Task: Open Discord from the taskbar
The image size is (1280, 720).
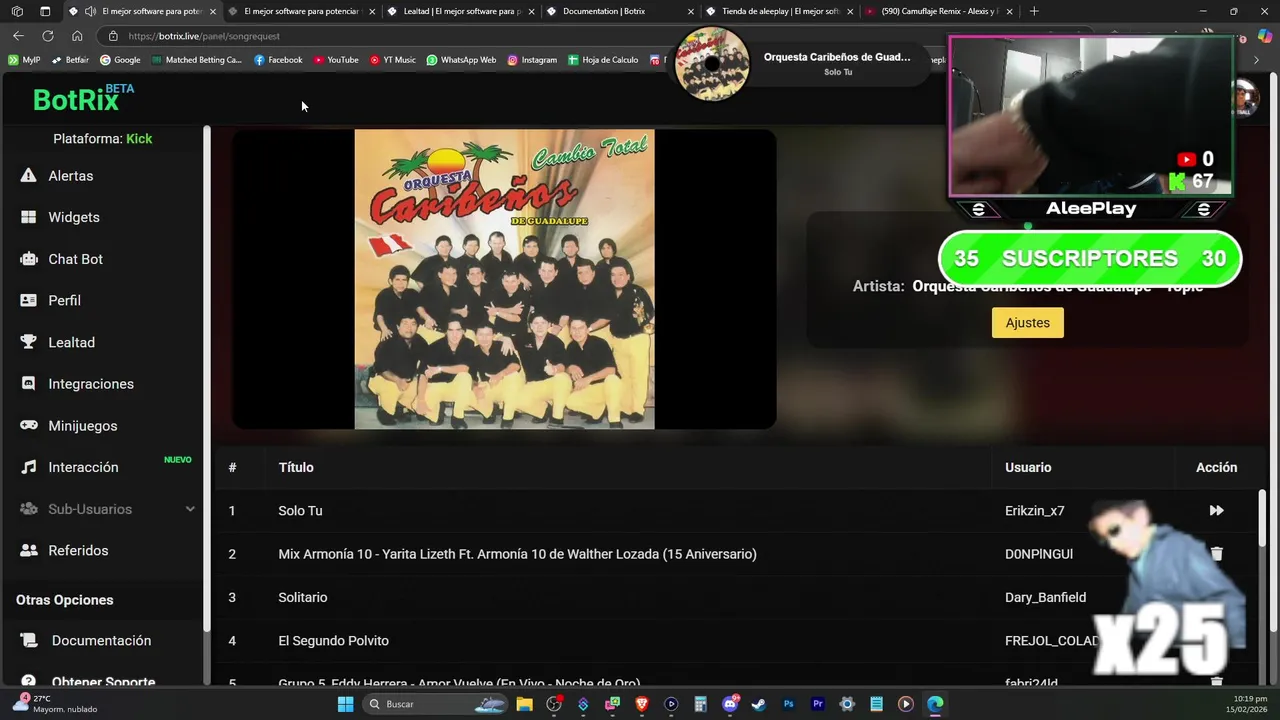Action: coord(730,704)
